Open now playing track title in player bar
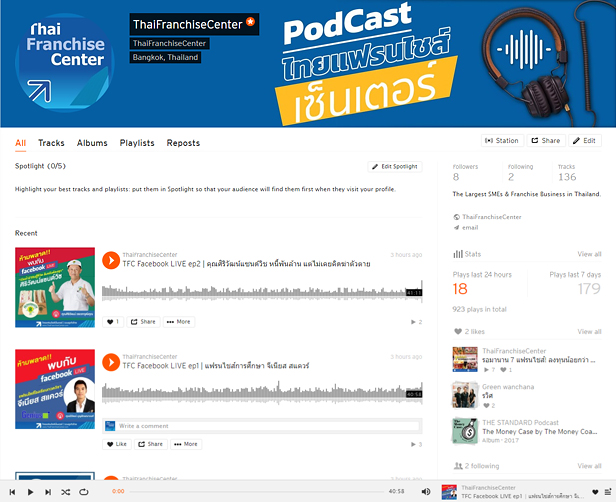The width and height of the screenshot is (616, 502). coord(522,496)
